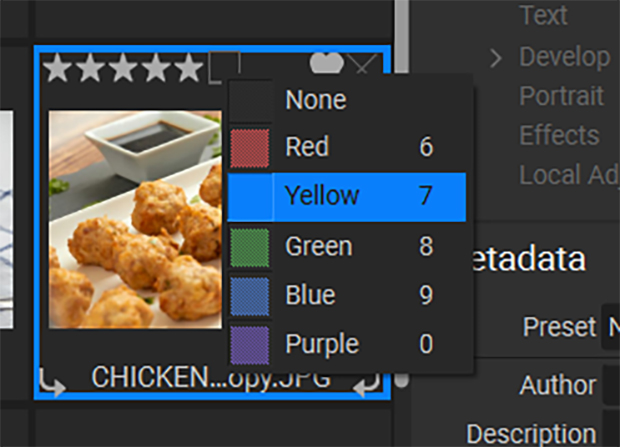Pick the Green color swatch
Screen dimensions: 620x447
tap(250, 247)
